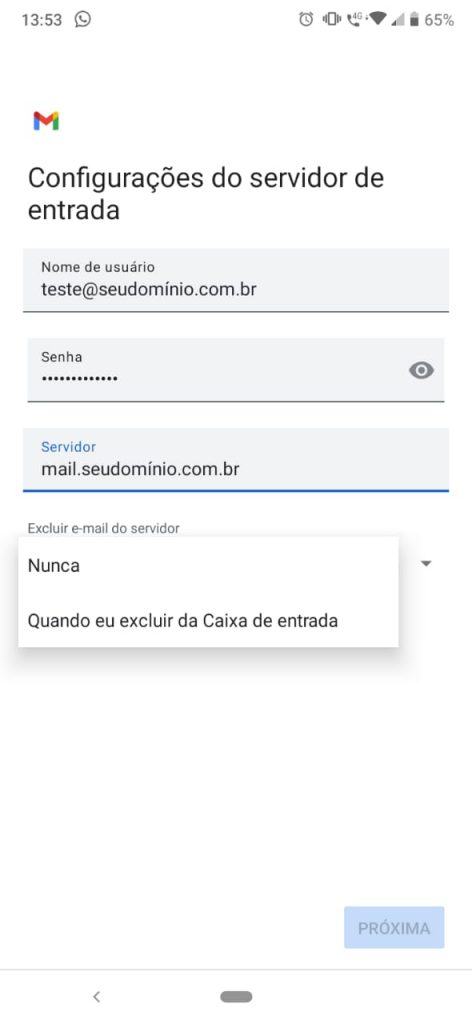Click into the Servidor field

[236, 459]
